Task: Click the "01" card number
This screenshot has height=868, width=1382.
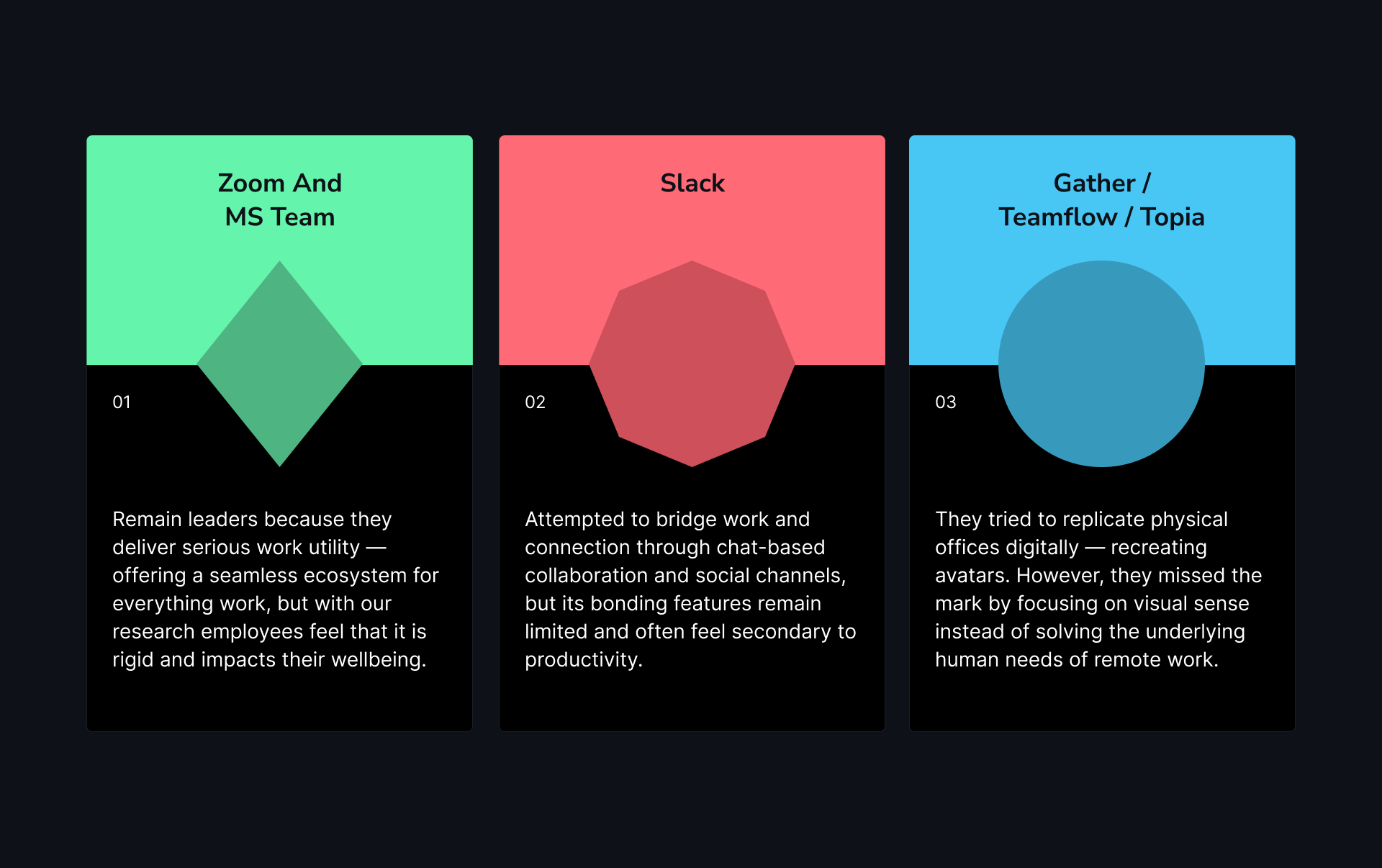Action: coord(122,402)
